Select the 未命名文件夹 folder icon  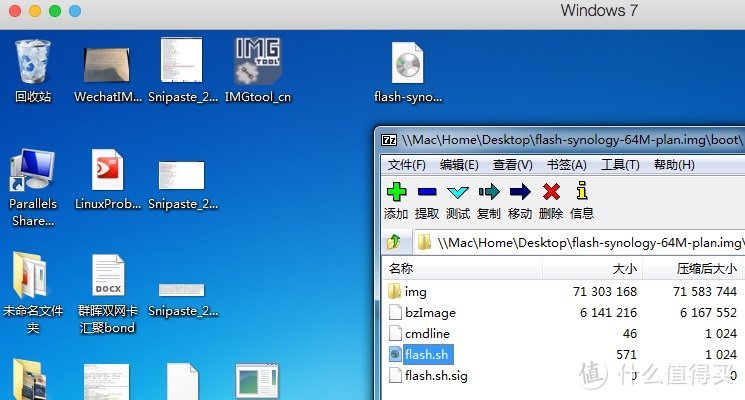pyautogui.click(x=32, y=293)
